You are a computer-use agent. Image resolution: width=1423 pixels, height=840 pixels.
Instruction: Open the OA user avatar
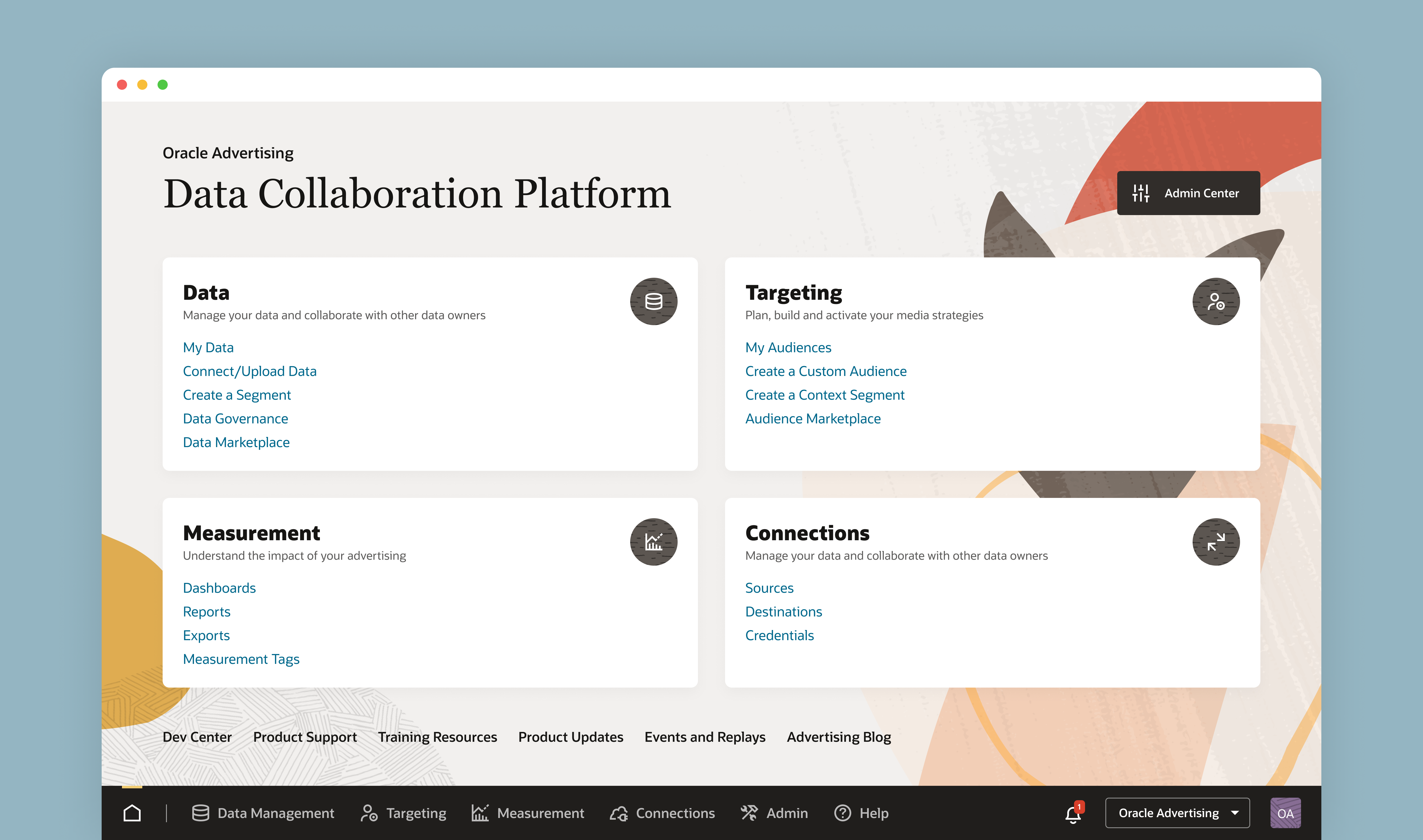(1285, 813)
